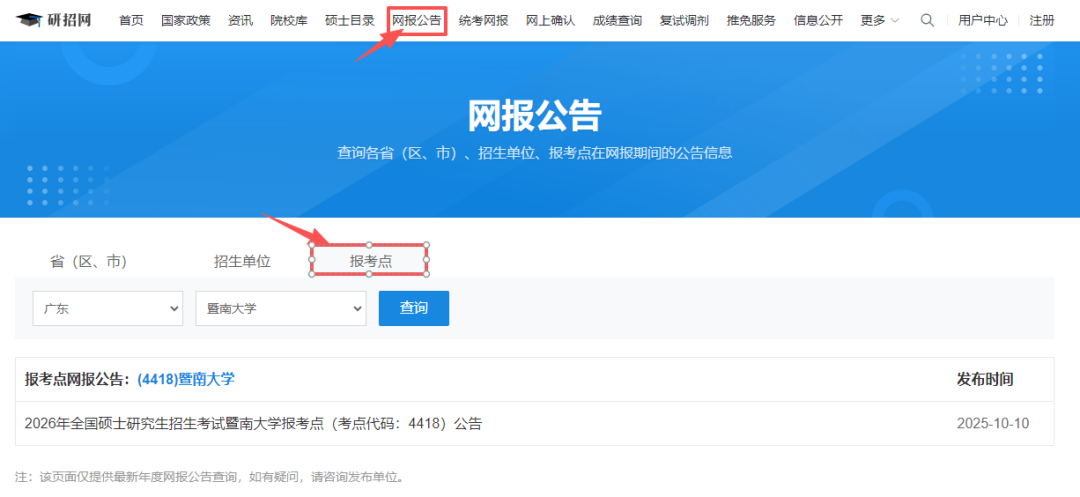Click the 查询 button

[414, 308]
